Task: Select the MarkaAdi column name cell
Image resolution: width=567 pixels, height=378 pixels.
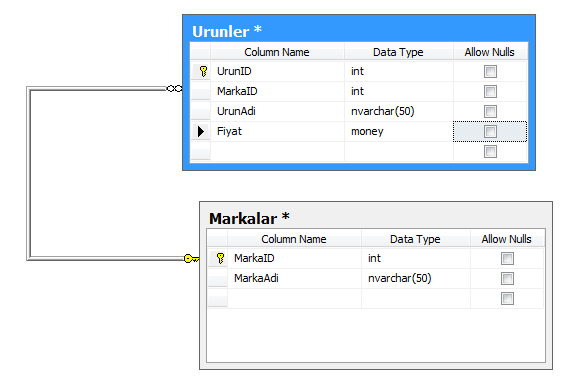Action: 294,278
